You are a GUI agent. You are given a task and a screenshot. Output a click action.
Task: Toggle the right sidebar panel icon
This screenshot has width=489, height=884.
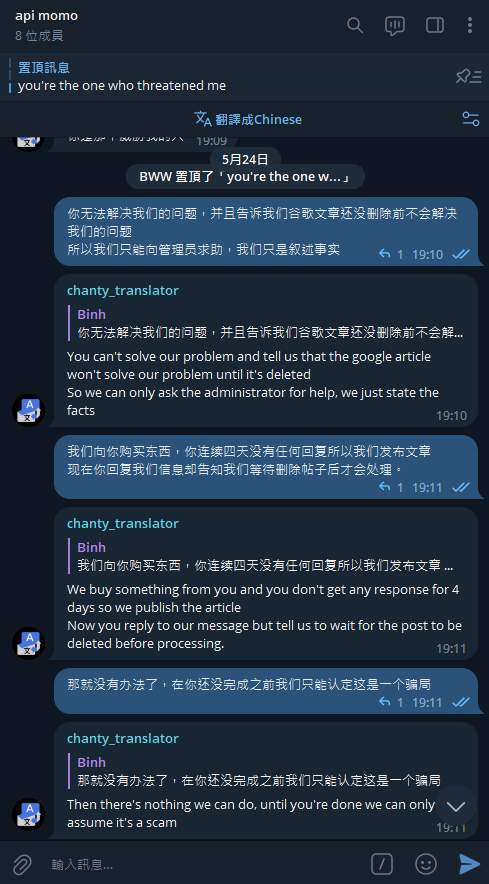pos(435,25)
